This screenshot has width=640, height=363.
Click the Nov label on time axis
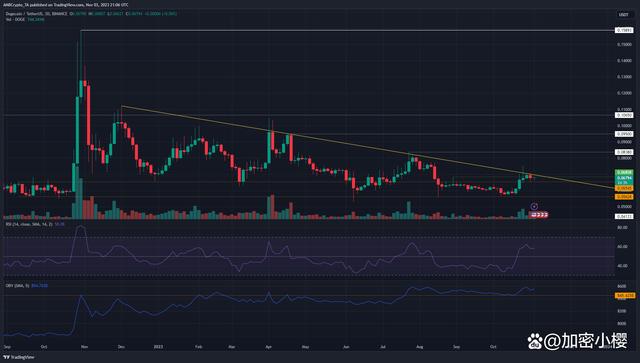pyautogui.click(x=84, y=347)
